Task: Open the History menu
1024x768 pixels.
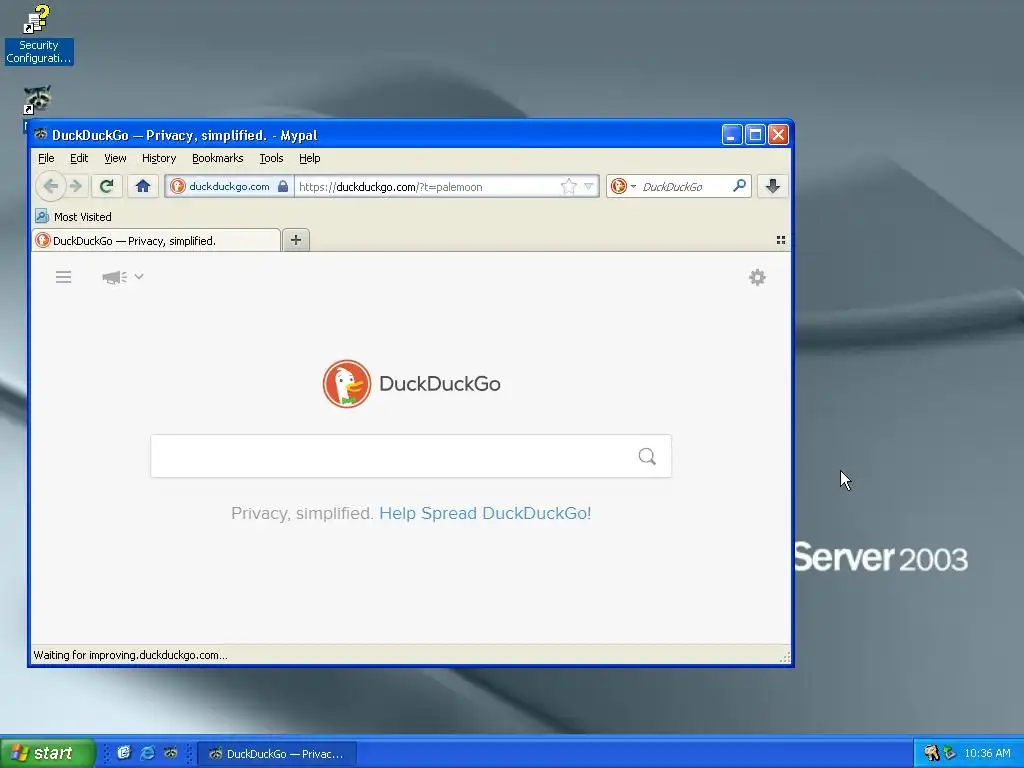Action: click(x=159, y=158)
